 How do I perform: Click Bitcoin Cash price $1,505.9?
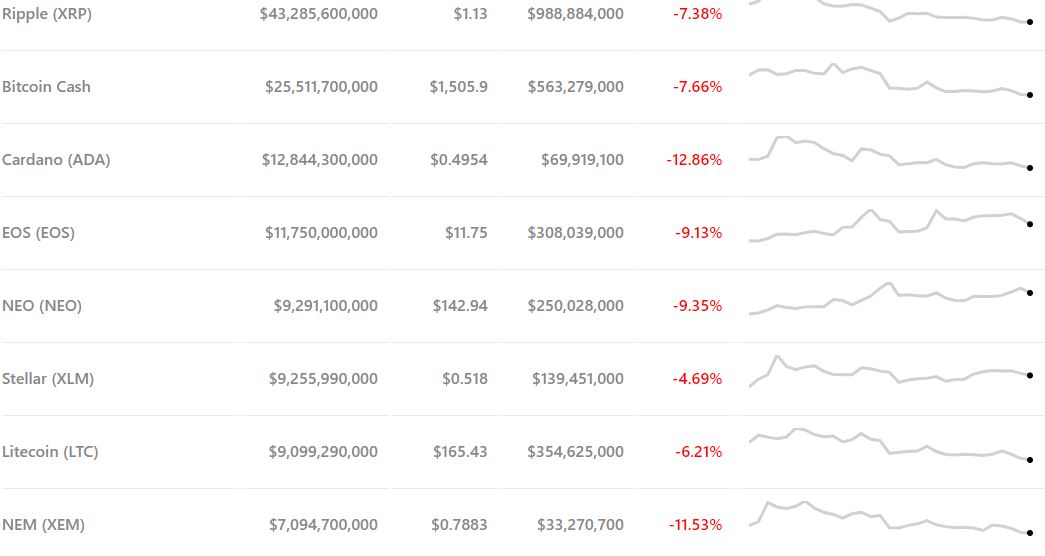pyautogui.click(x=459, y=87)
